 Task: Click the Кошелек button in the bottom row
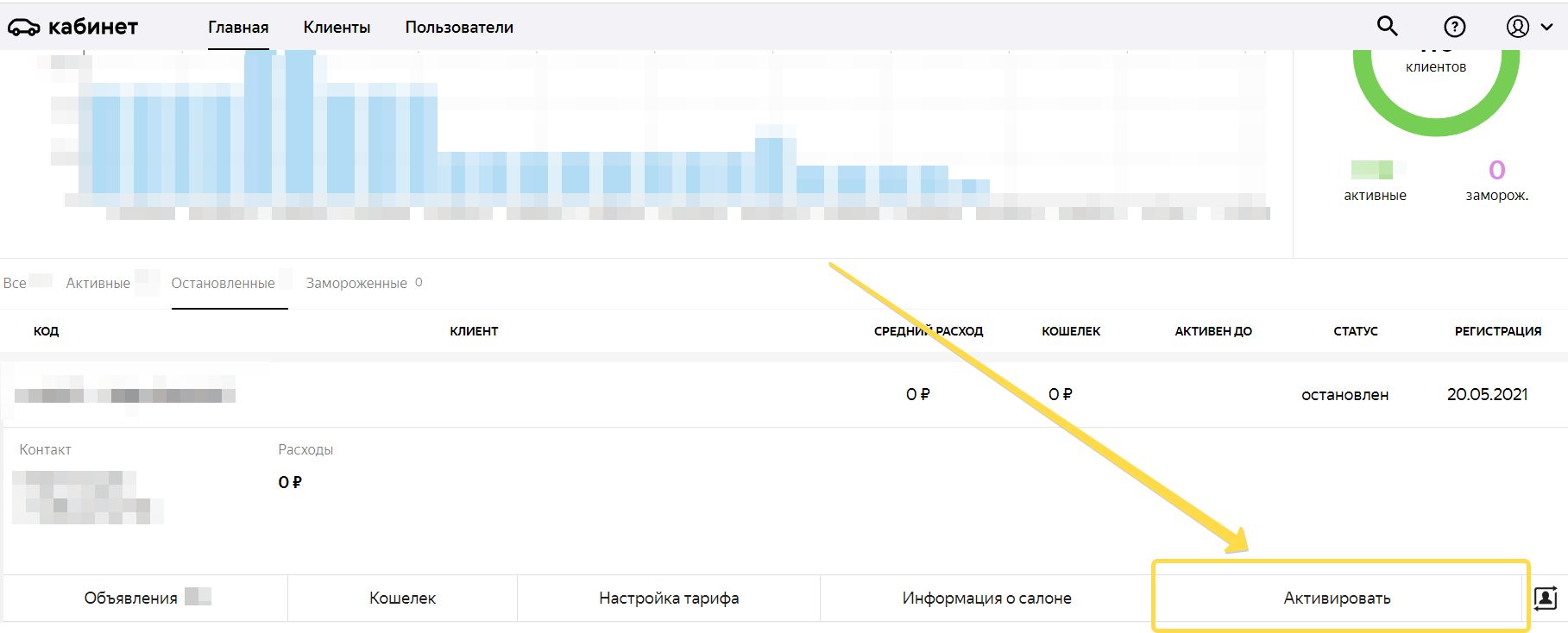pyautogui.click(x=402, y=598)
